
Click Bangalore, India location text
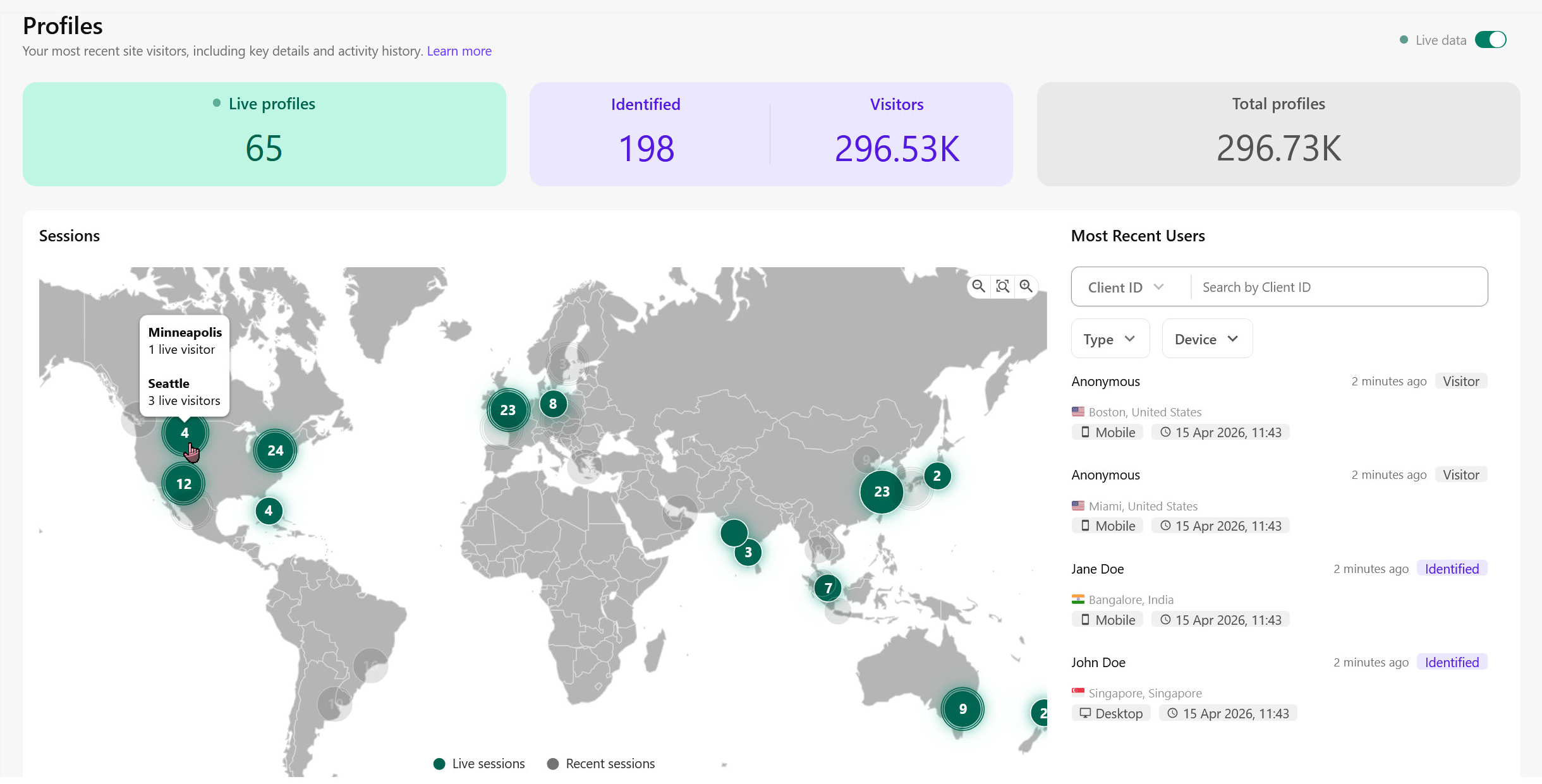[1131, 600]
